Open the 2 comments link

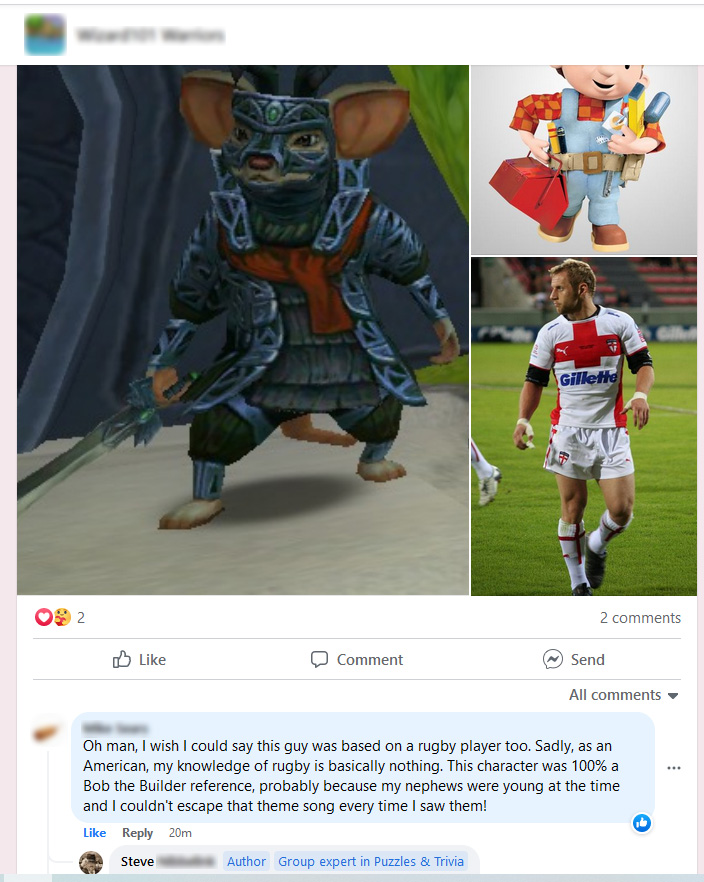640,618
